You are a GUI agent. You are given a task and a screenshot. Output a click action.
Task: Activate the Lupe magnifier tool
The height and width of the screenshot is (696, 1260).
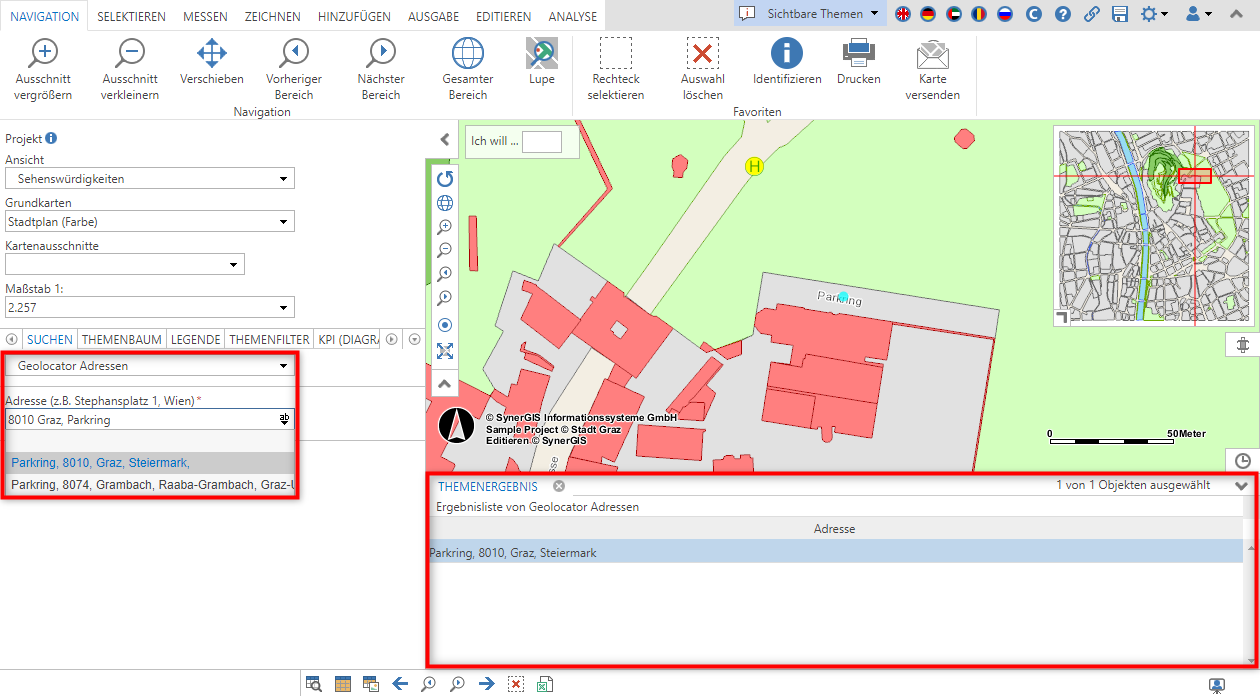pyautogui.click(x=541, y=54)
